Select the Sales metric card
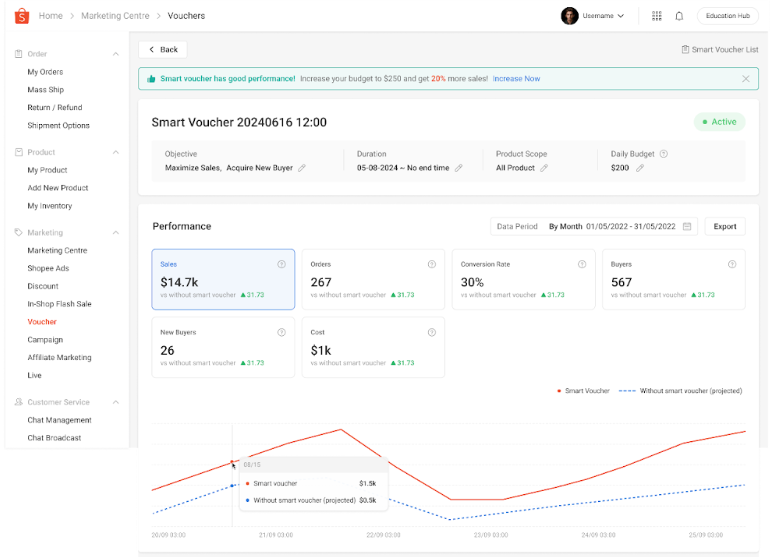The height and width of the screenshot is (557, 774). click(223, 279)
